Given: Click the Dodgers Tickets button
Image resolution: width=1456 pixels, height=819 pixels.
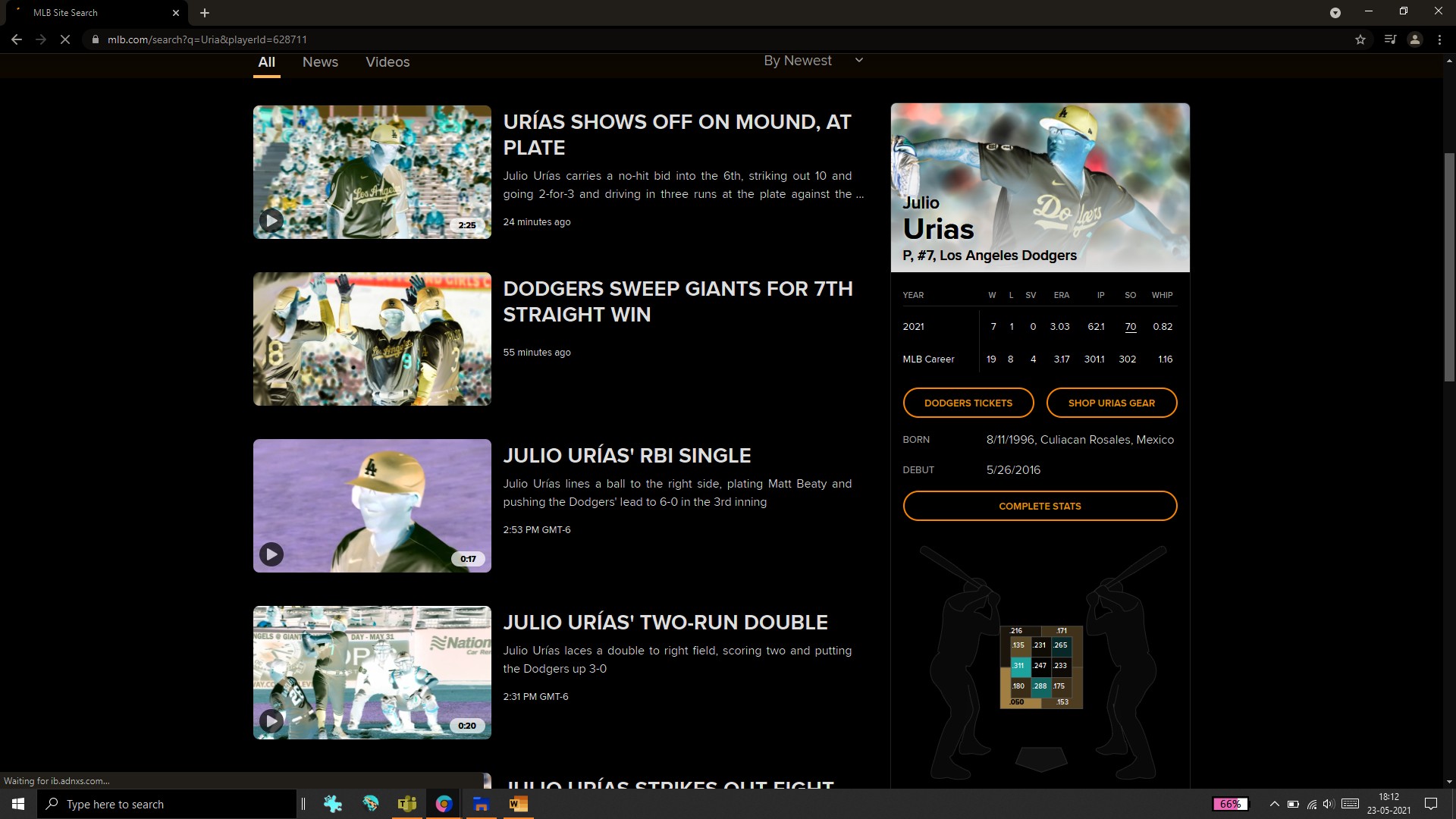Looking at the screenshot, I should click(x=968, y=403).
